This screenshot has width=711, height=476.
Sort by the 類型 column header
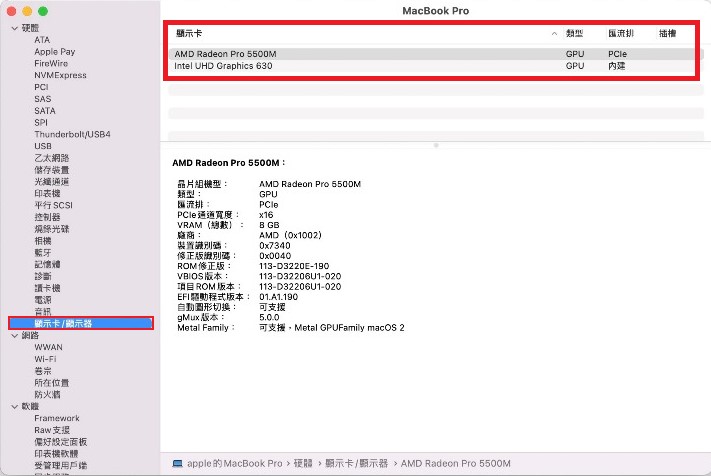(x=574, y=33)
